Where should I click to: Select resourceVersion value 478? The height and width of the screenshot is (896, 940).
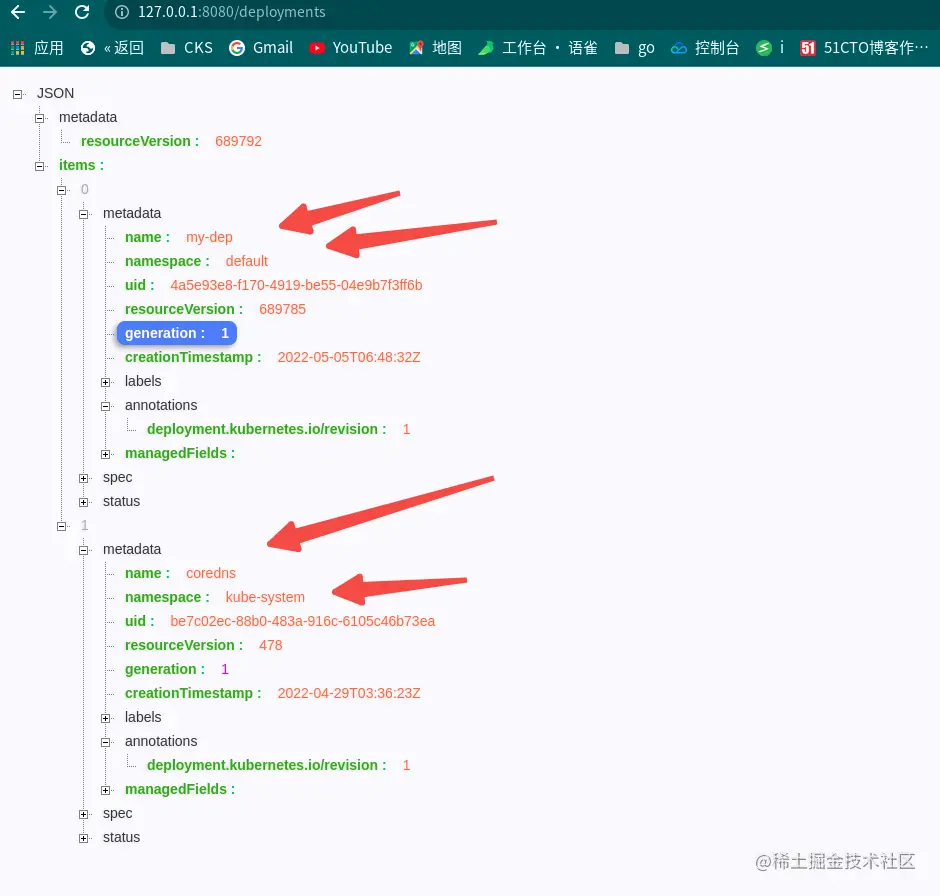pos(270,645)
